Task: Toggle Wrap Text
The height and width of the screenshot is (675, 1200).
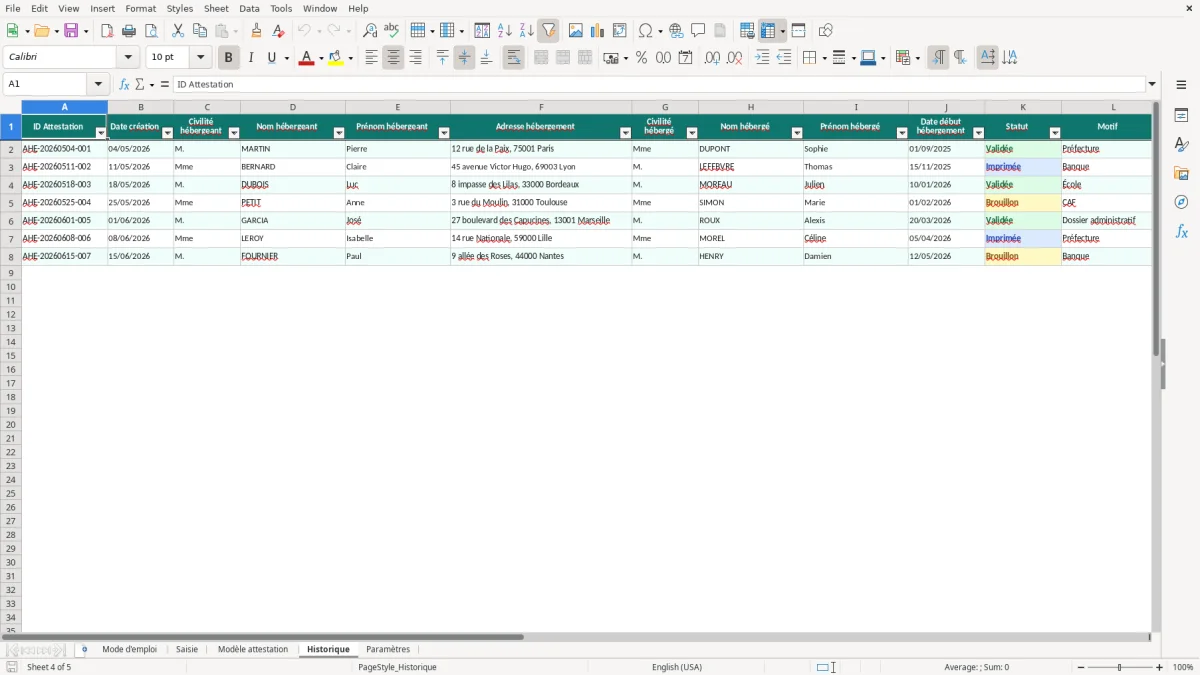Action: coord(513,58)
